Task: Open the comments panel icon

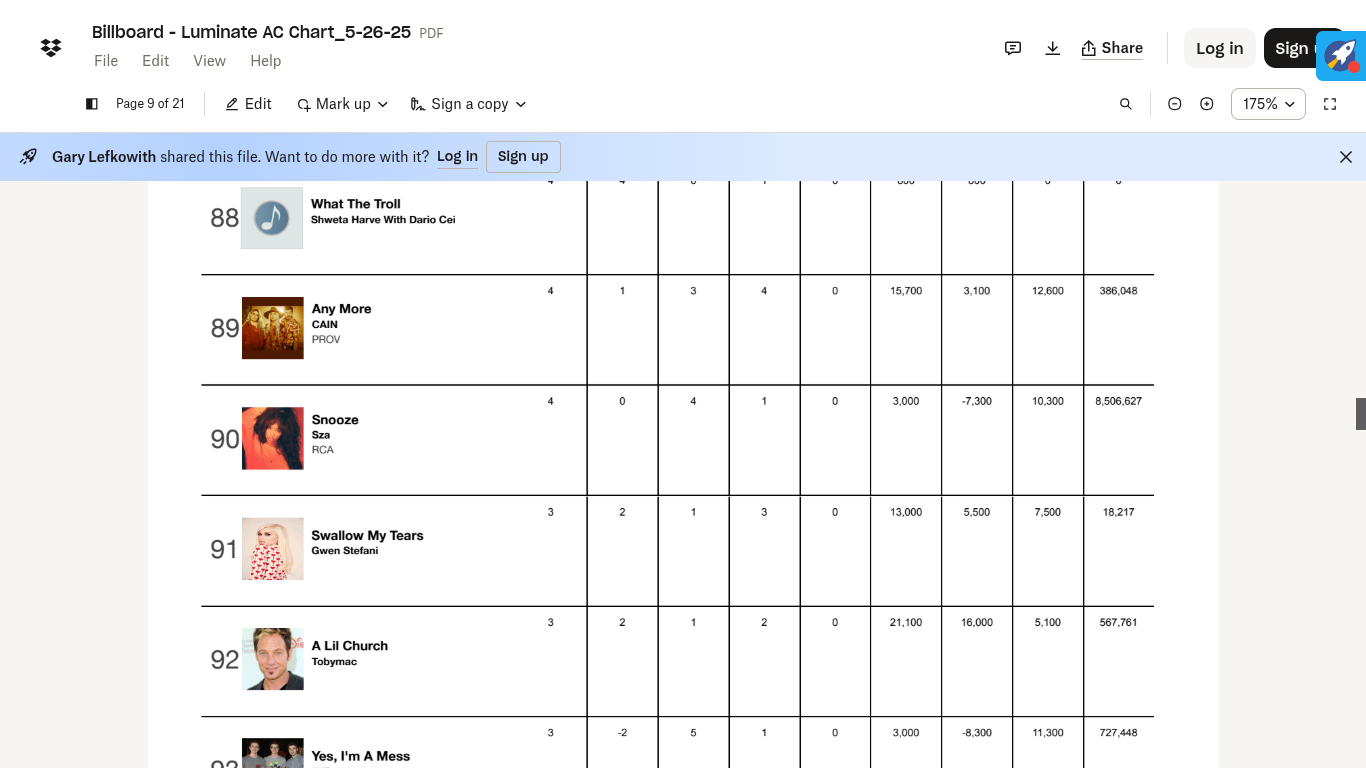Action: click(x=1013, y=48)
